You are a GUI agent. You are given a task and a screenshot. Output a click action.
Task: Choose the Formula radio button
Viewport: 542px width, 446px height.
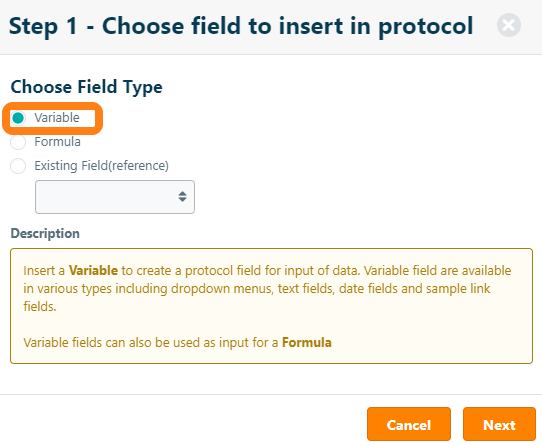coord(18,142)
